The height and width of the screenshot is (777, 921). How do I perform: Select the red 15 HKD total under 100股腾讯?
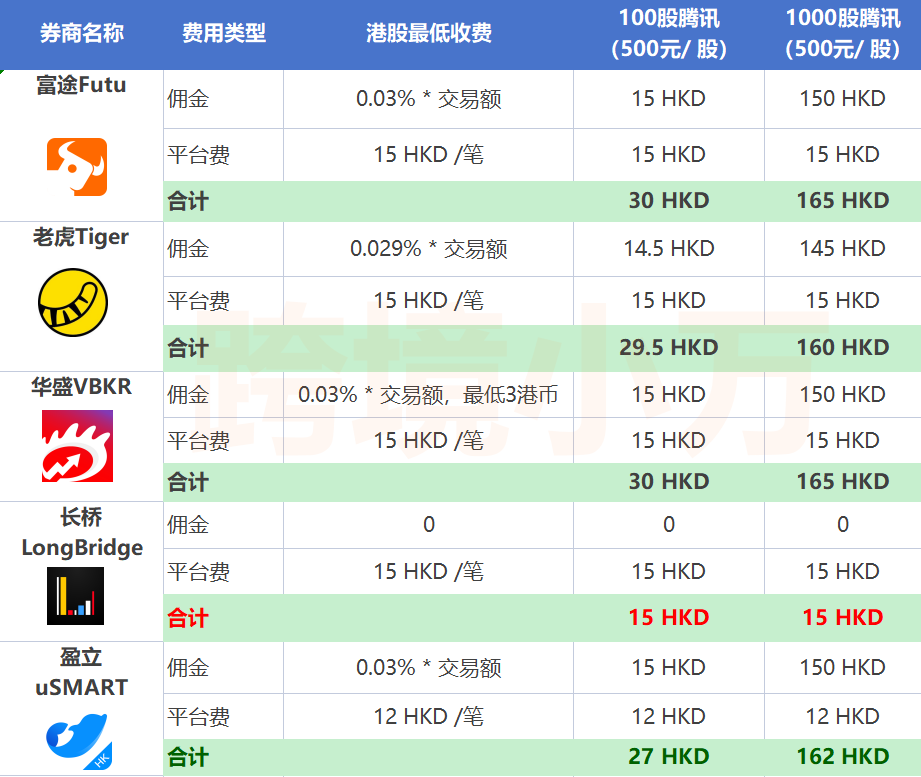[669, 618]
